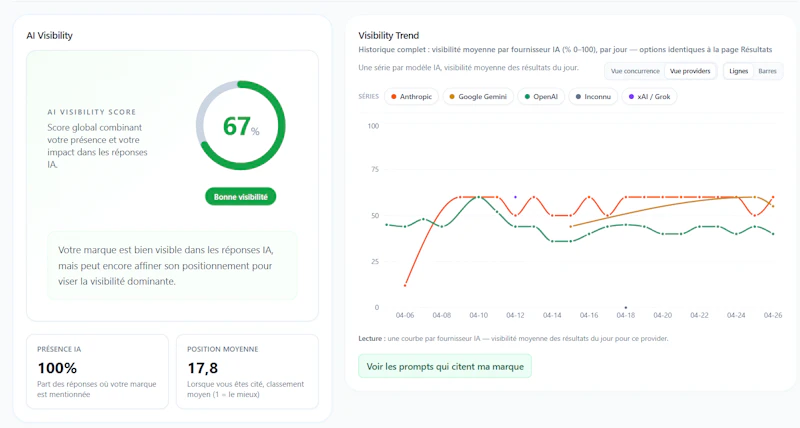Viewport: 800px width, 428px height.
Task: Click the Bonne visibilité badge
Action: (x=240, y=197)
